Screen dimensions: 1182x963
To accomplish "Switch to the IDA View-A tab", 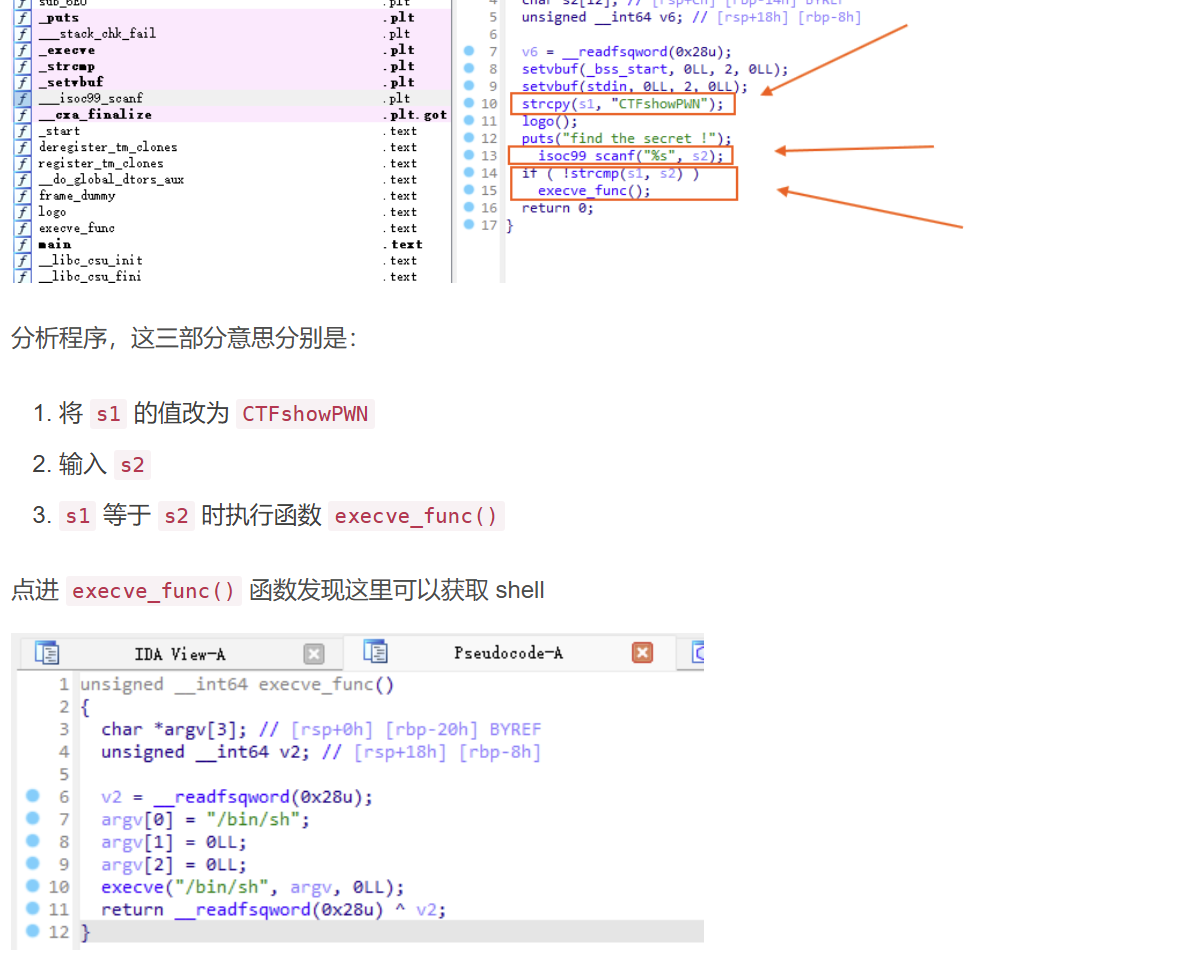I will point(179,654).
